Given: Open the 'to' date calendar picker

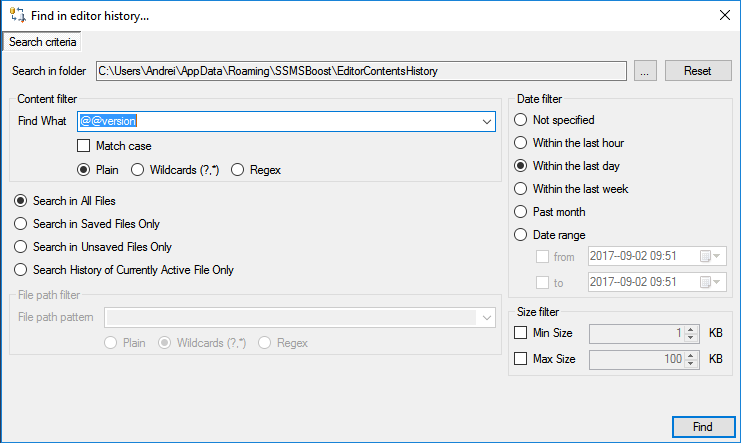Looking at the screenshot, I should pyautogui.click(x=710, y=282).
